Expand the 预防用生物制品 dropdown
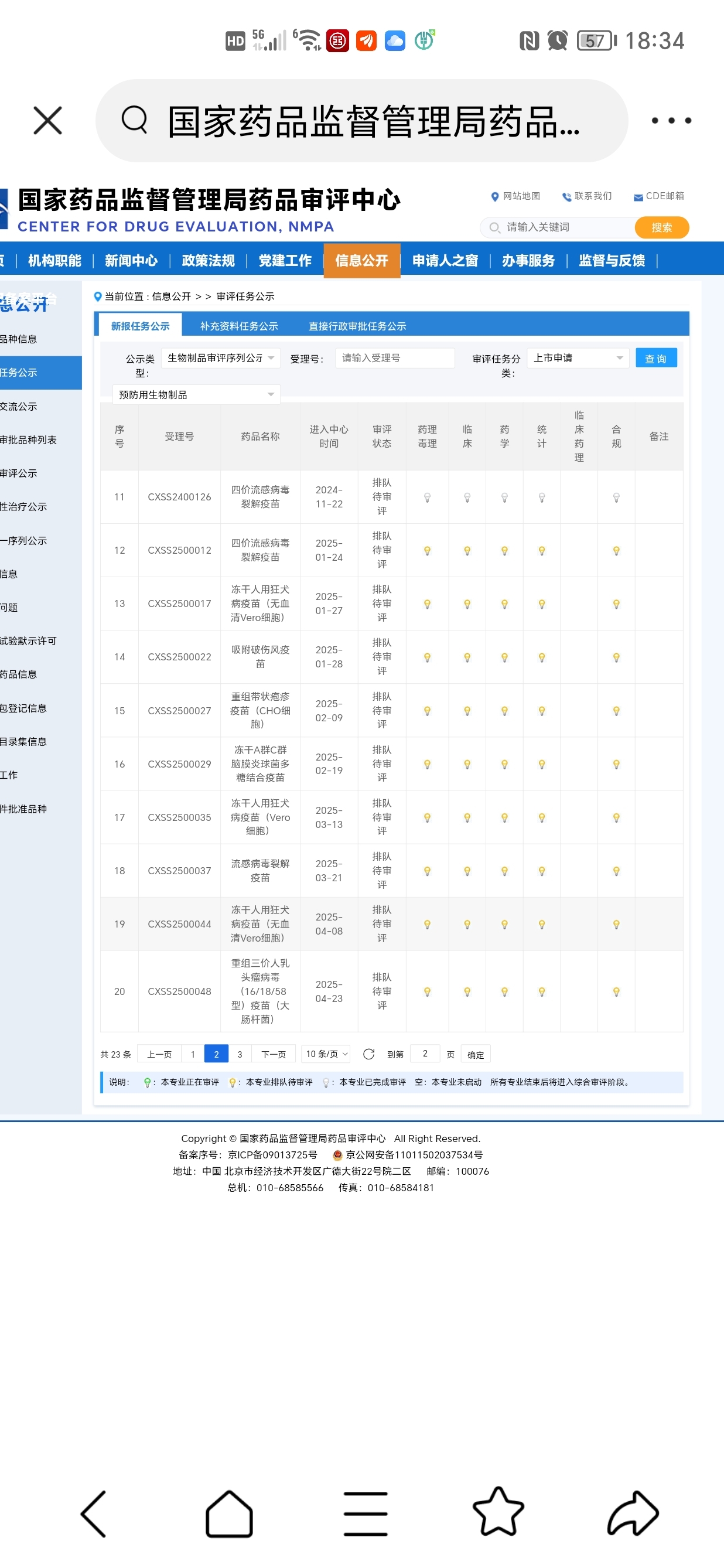Viewport: 724px width, 1568px height. tap(196, 394)
